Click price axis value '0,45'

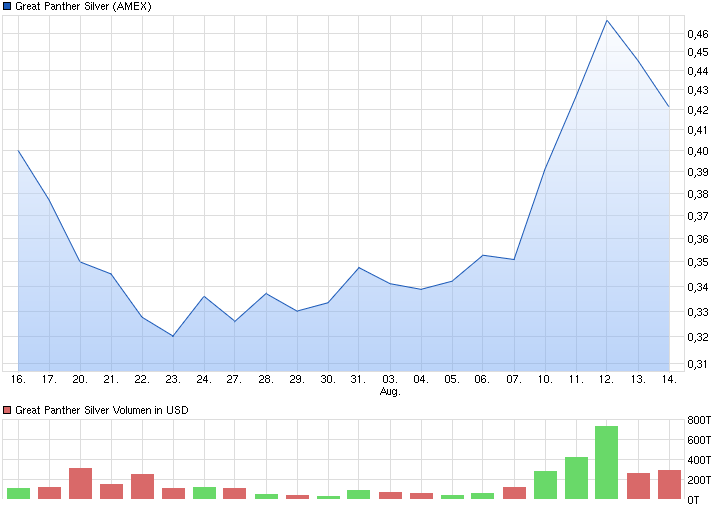click(x=698, y=52)
